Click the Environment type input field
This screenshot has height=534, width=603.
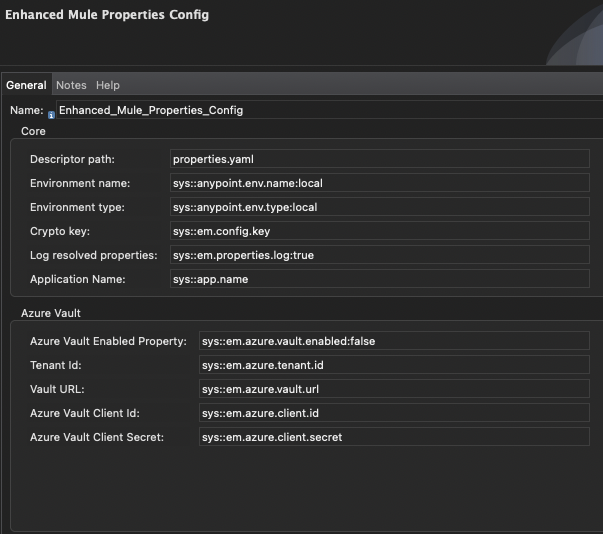point(380,207)
